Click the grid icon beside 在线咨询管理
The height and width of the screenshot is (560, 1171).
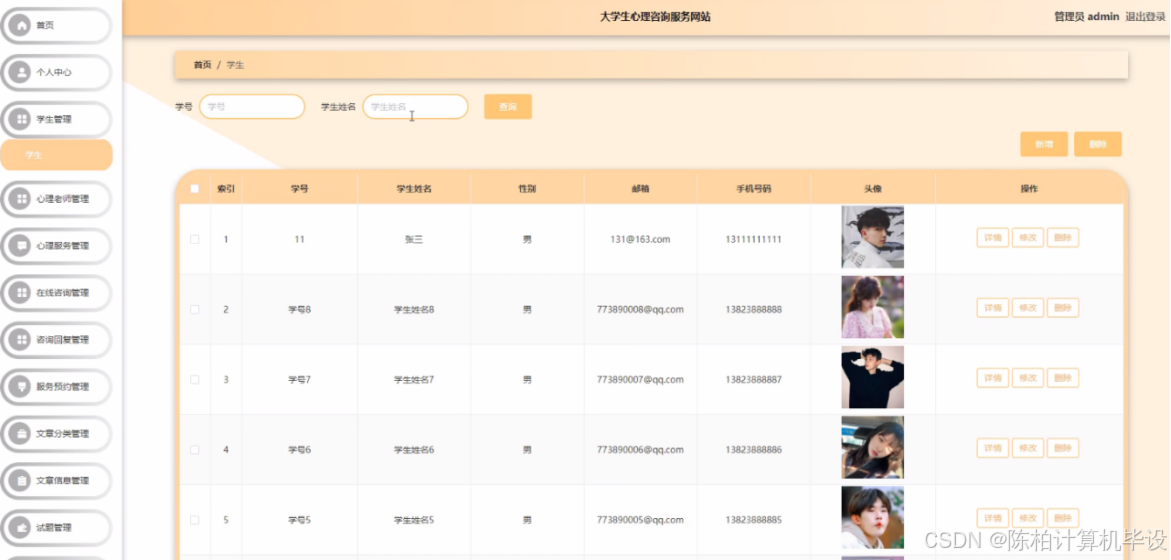[21, 293]
